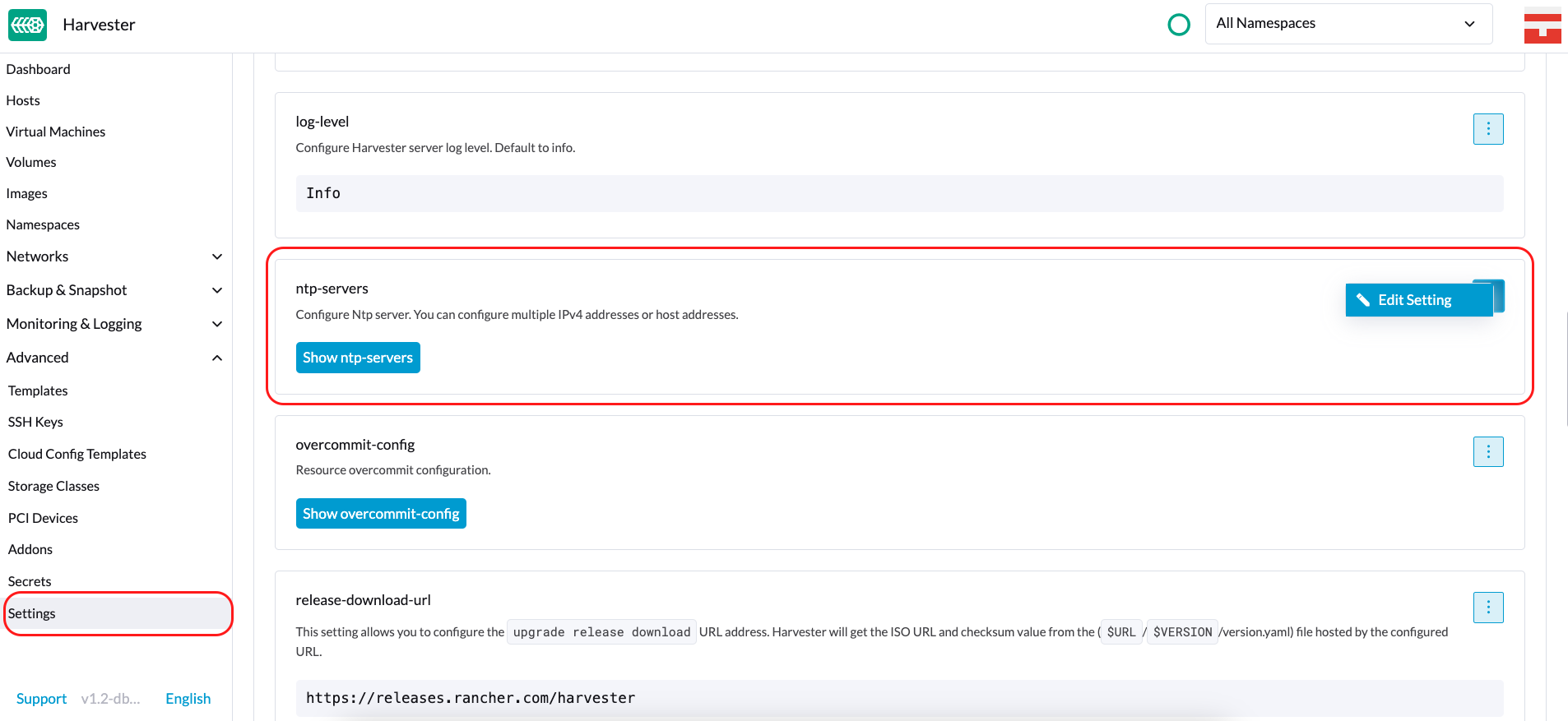Image resolution: width=1568 pixels, height=721 pixels.
Task: Open Virtual Machines in sidebar
Action: pos(56,132)
